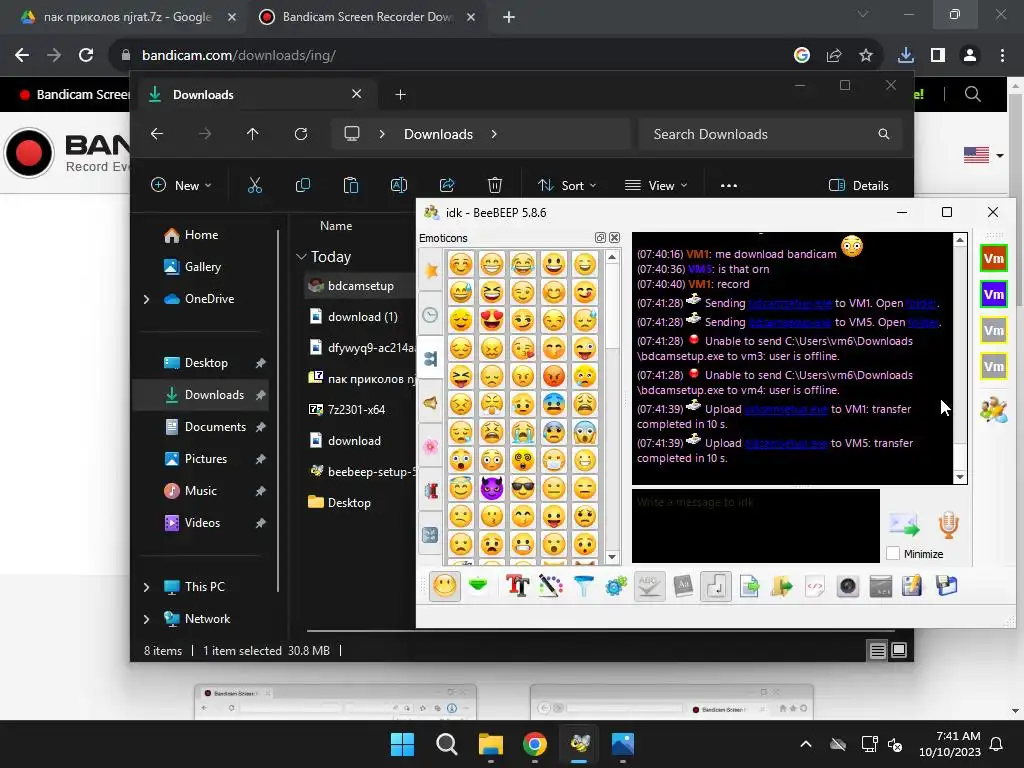Select the orange VM1 user avatar

993,259
